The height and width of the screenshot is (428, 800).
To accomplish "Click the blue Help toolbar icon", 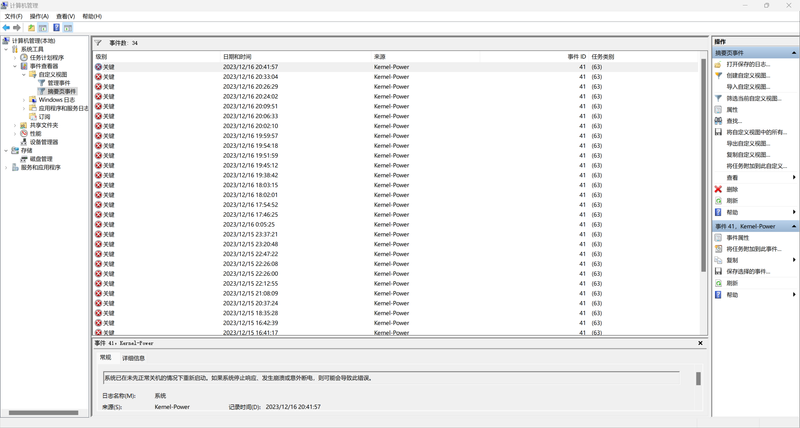I will [x=56, y=28].
